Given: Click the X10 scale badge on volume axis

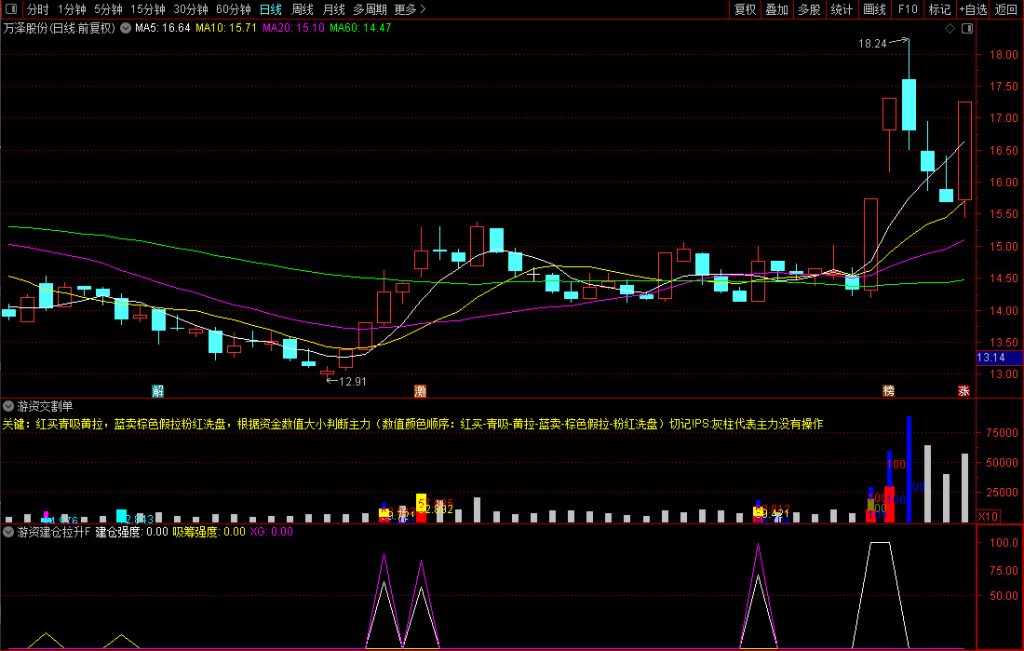Looking at the screenshot, I should point(986,516).
